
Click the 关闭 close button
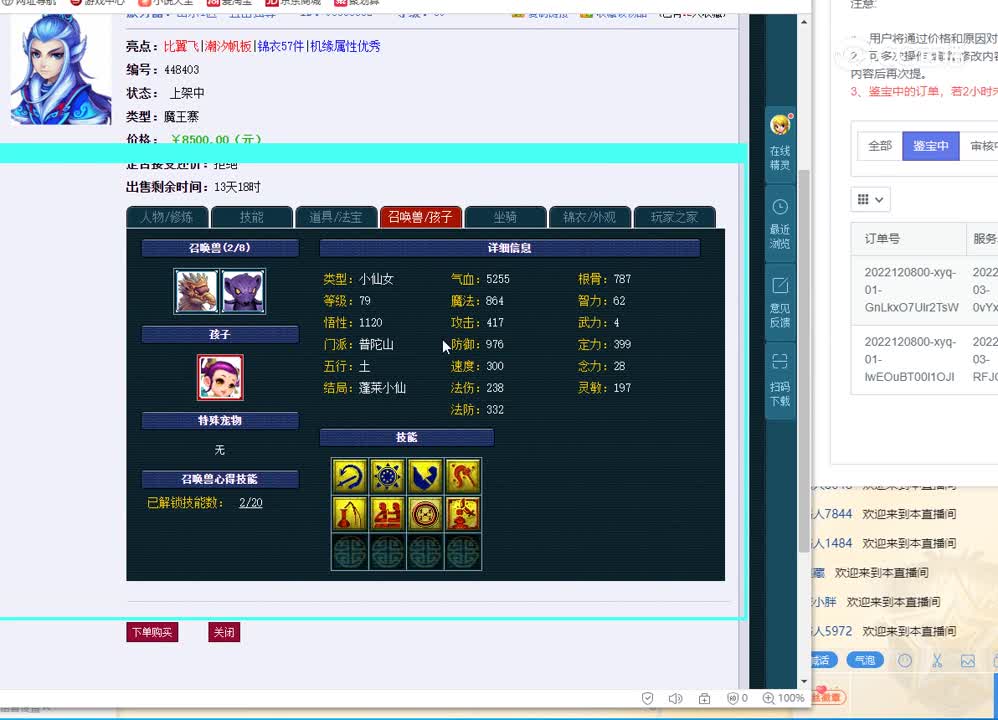coord(224,632)
